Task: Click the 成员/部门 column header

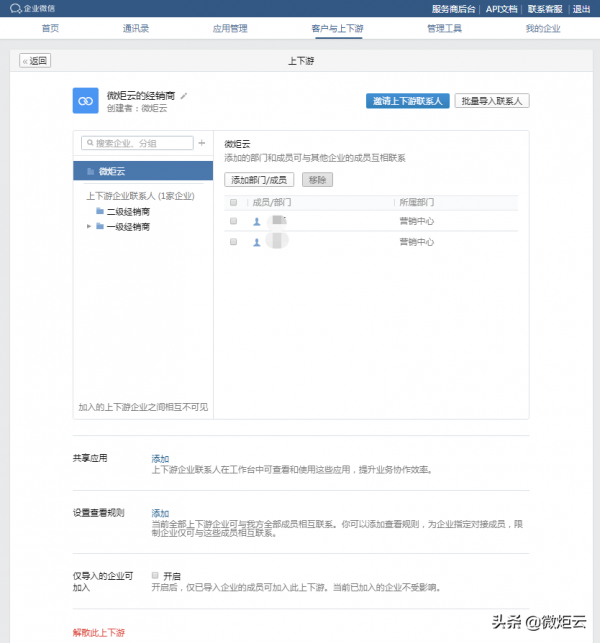Action: tap(272, 202)
